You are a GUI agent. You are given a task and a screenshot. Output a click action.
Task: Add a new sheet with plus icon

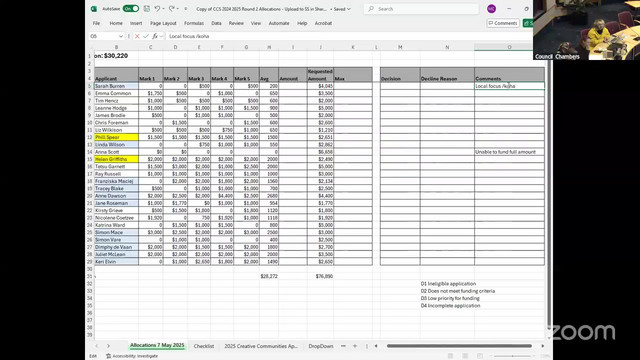(355, 346)
